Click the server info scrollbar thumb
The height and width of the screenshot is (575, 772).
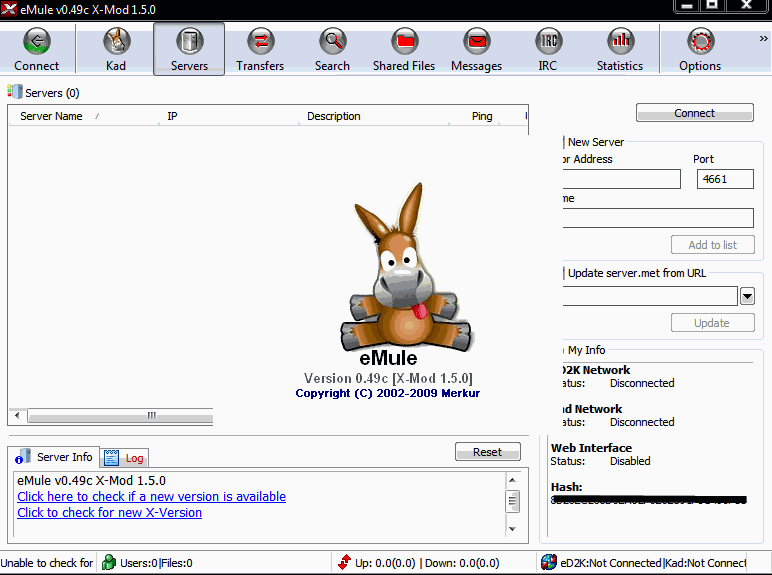(512, 501)
